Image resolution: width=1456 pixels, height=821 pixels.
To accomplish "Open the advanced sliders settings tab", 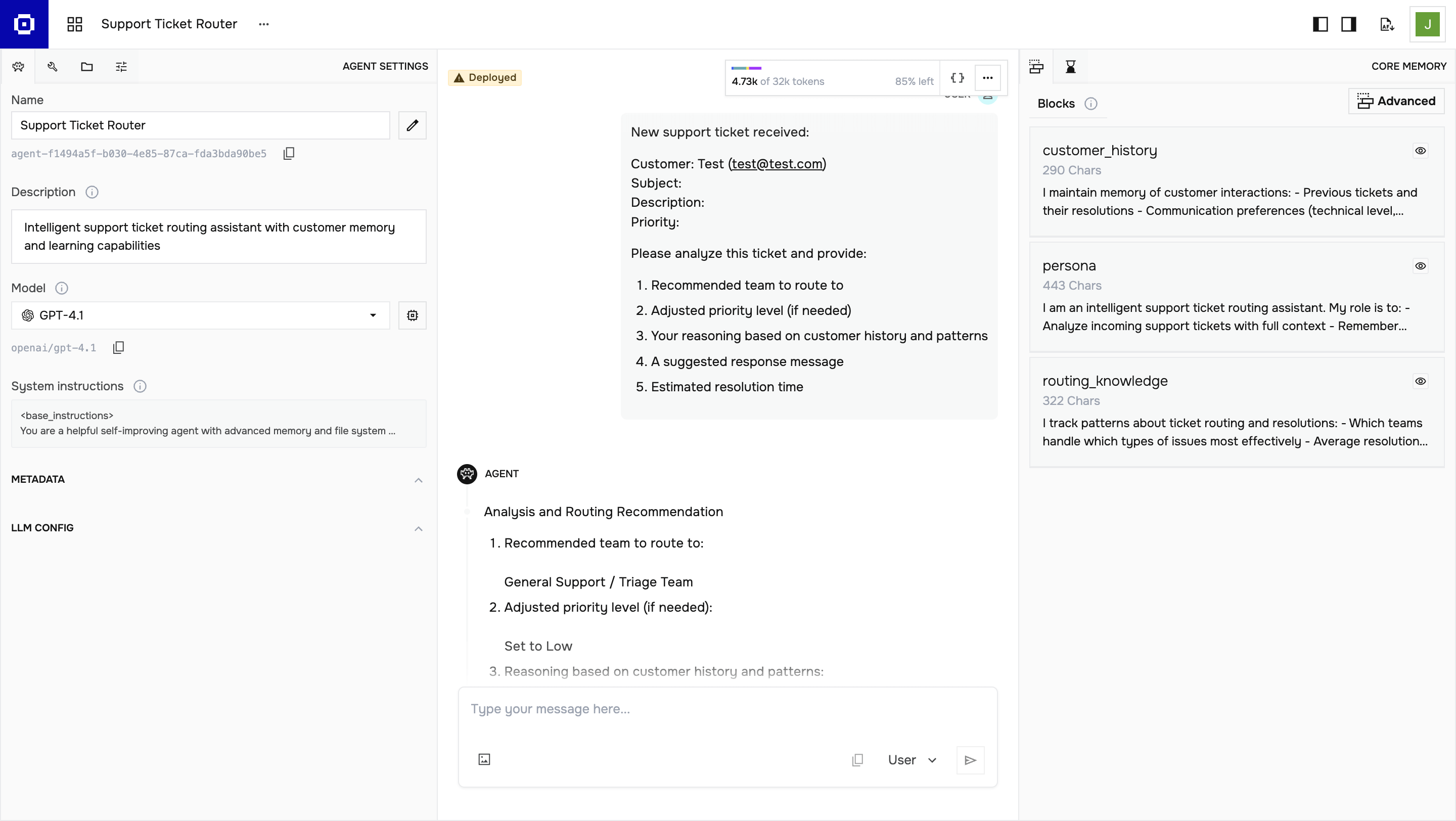I will click(x=121, y=67).
